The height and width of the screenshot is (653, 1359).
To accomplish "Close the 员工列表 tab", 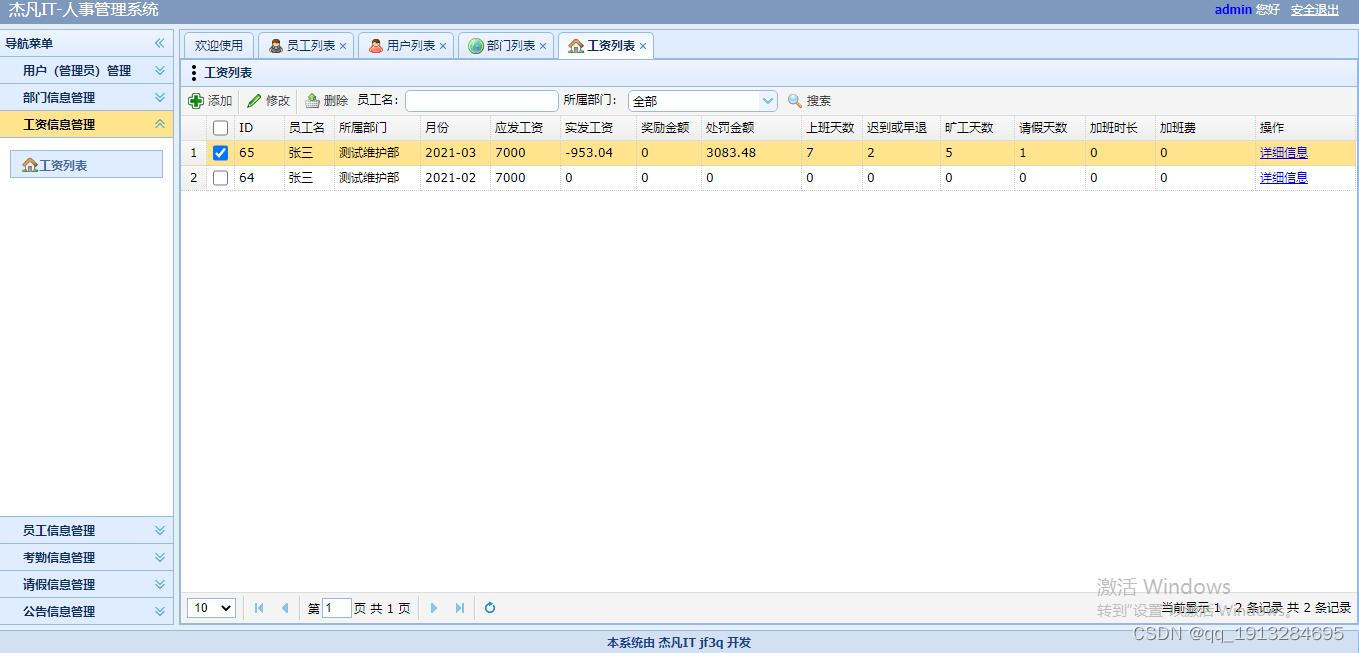I will (x=343, y=46).
